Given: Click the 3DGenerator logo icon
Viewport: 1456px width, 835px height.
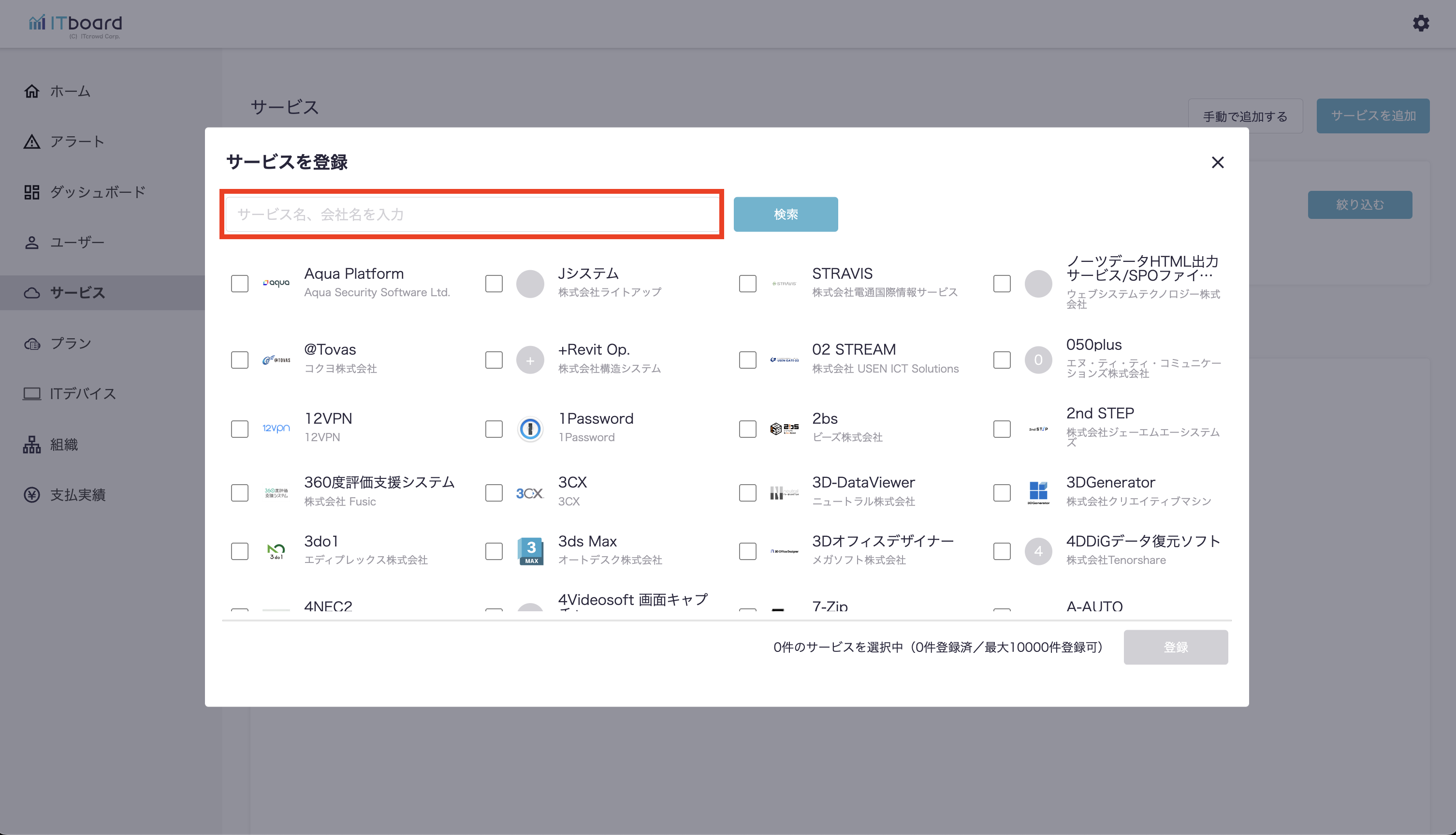Looking at the screenshot, I should [x=1038, y=492].
